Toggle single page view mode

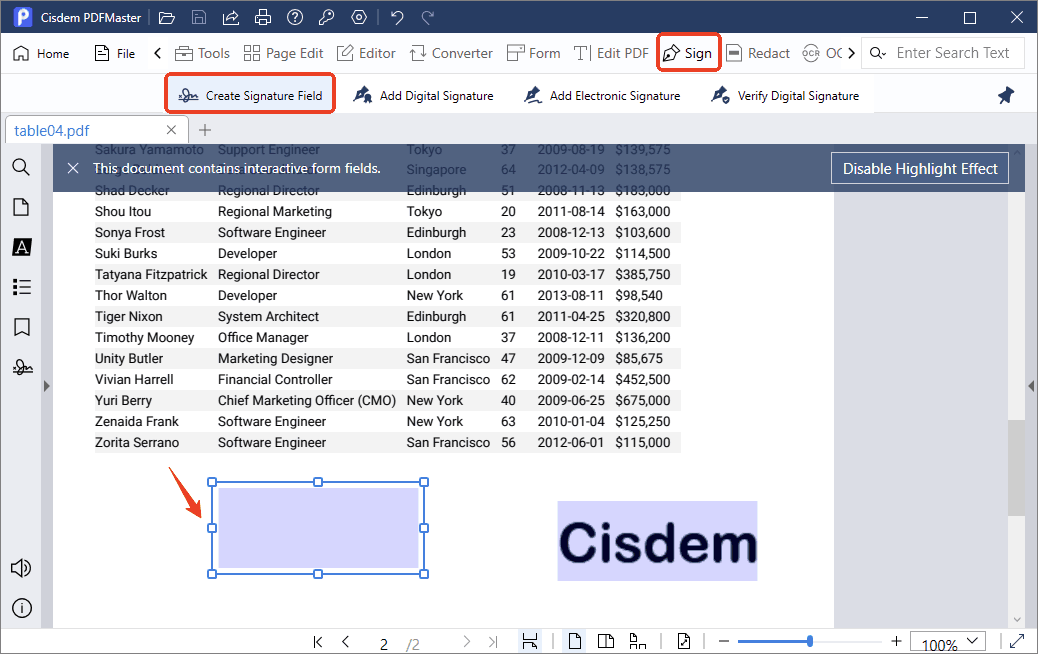[x=575, y=642]
